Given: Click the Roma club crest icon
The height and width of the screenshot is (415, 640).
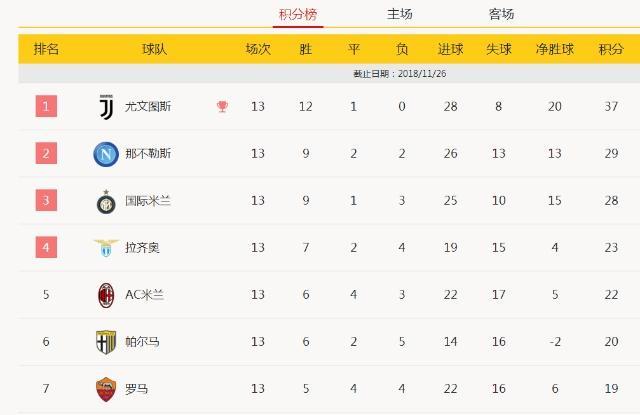Looking at the screenshot, I should point(105,388).
